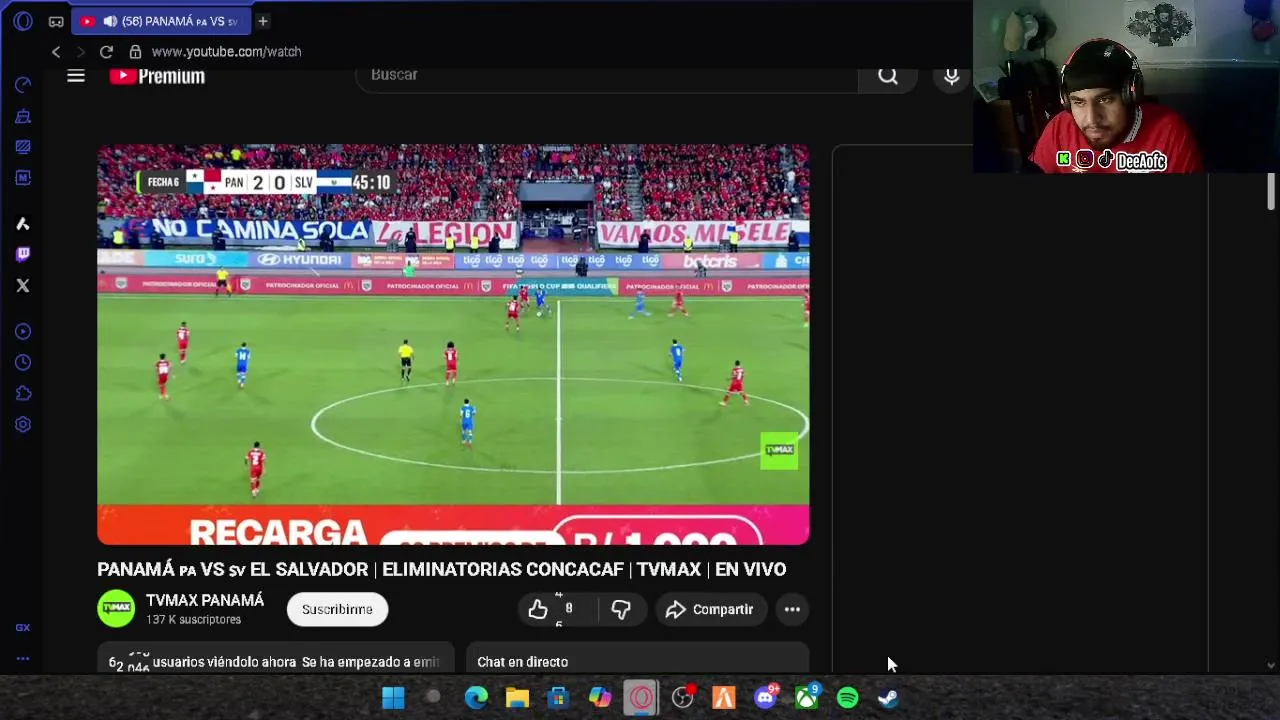
Task: Open Microsoft Store from the taskbar
Action: pos(558,698)
